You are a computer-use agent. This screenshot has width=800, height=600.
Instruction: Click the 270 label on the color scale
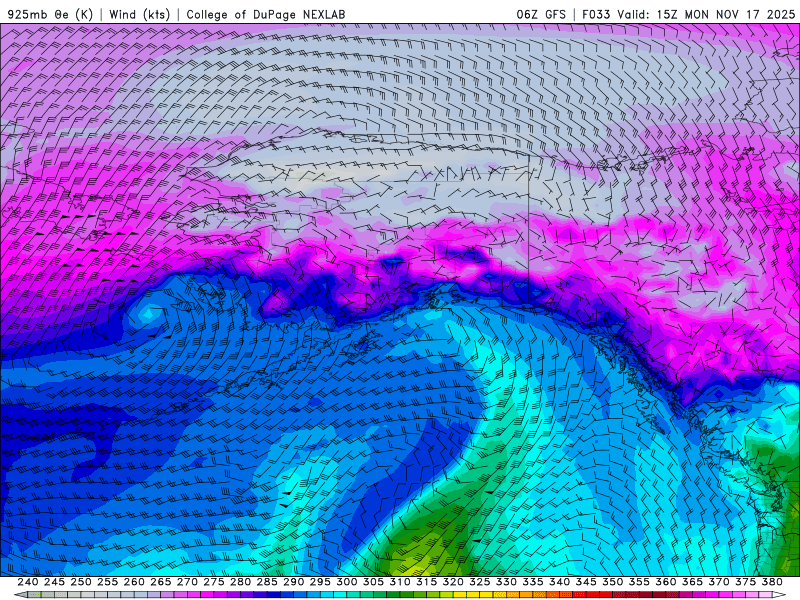click(x=187, y=582)
